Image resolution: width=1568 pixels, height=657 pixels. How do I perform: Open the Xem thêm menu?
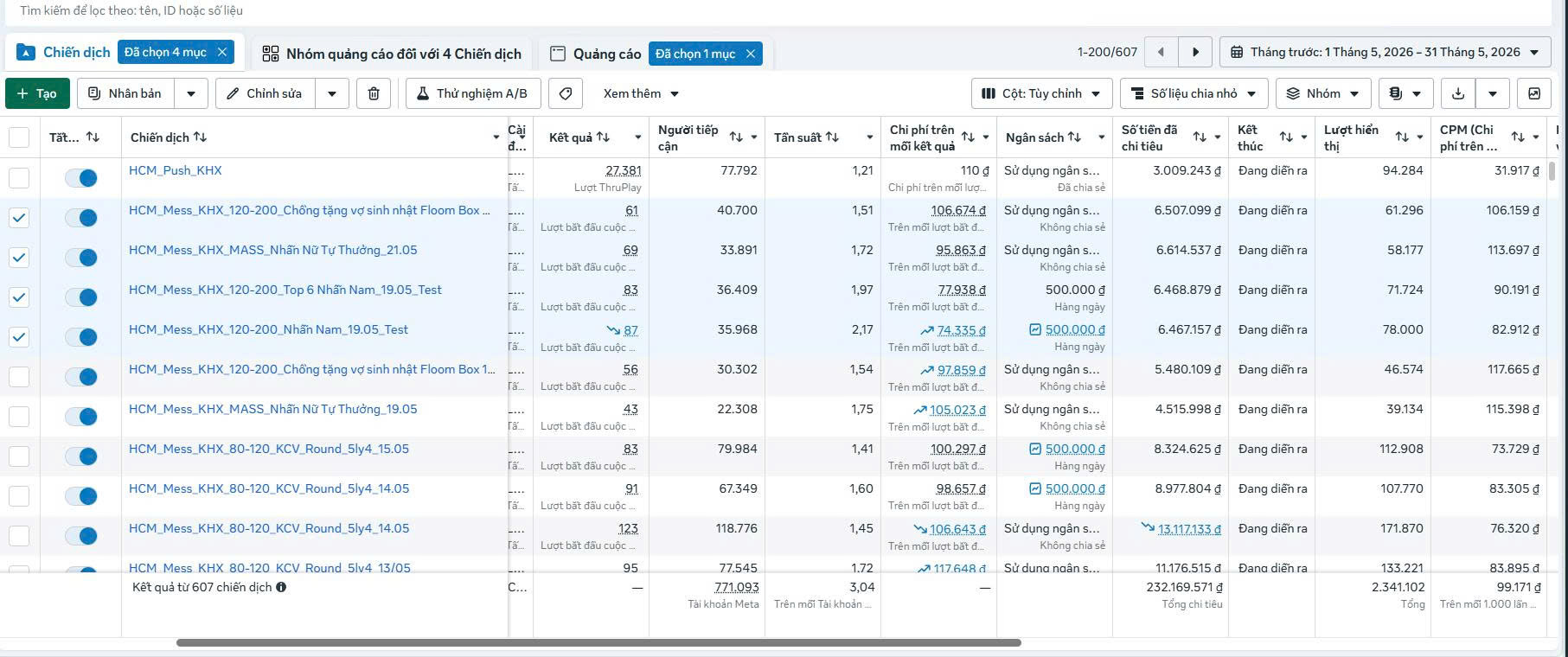pos(641,93)
